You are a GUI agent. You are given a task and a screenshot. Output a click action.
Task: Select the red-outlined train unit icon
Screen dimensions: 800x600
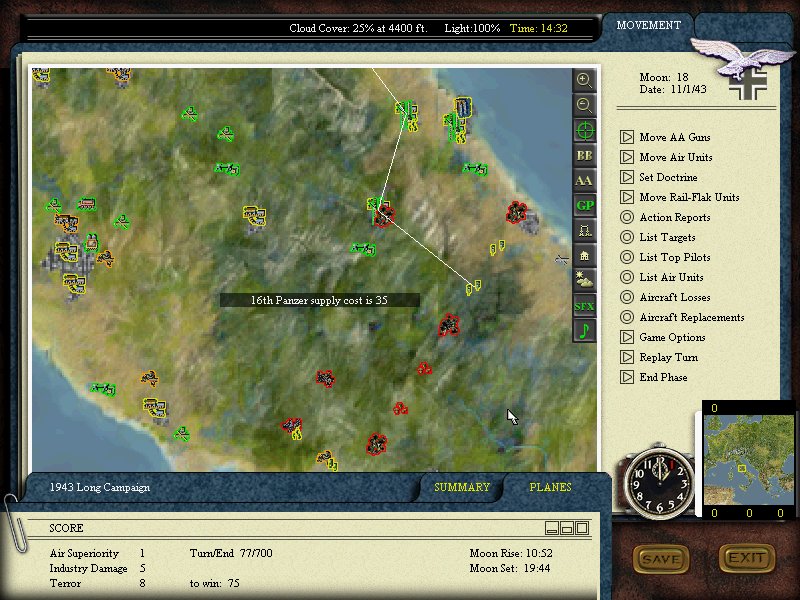click(86, 204)
